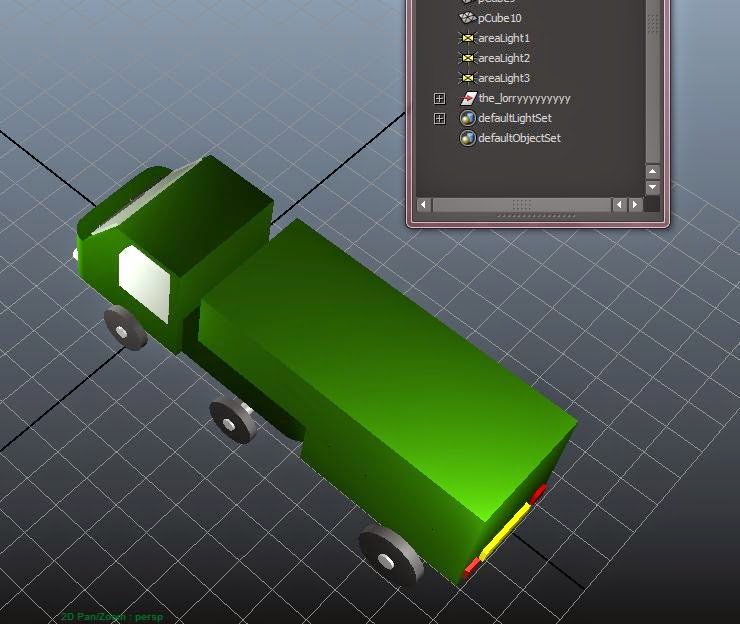Select the_lorryyyyyyyyy in the outliner
Image resolution: width=740 pixels, height=624 pixels.
point(524,98)
